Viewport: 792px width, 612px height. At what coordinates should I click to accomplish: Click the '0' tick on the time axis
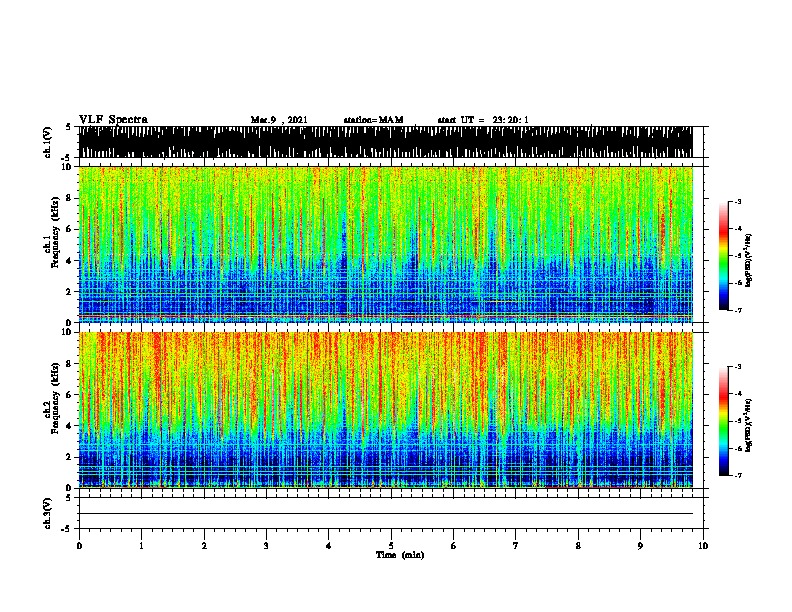pyautogui.click(x=79, y=546)
